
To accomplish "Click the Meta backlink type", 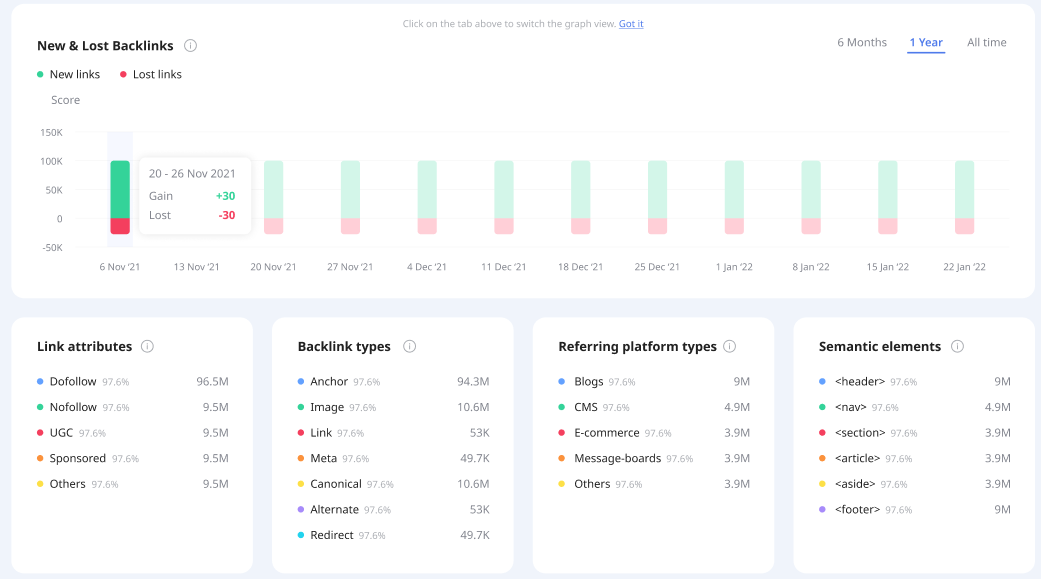I will click(x=394, y=458).
